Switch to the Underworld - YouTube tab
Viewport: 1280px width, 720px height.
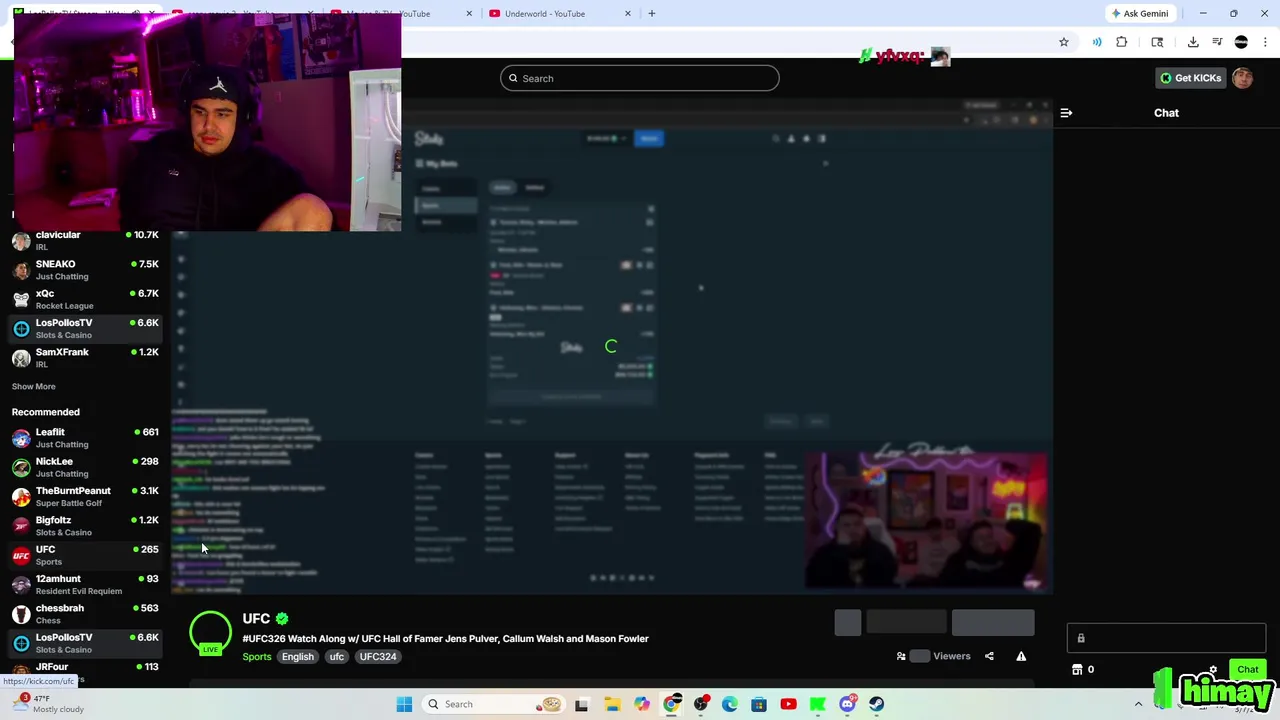tap(545, 14)
